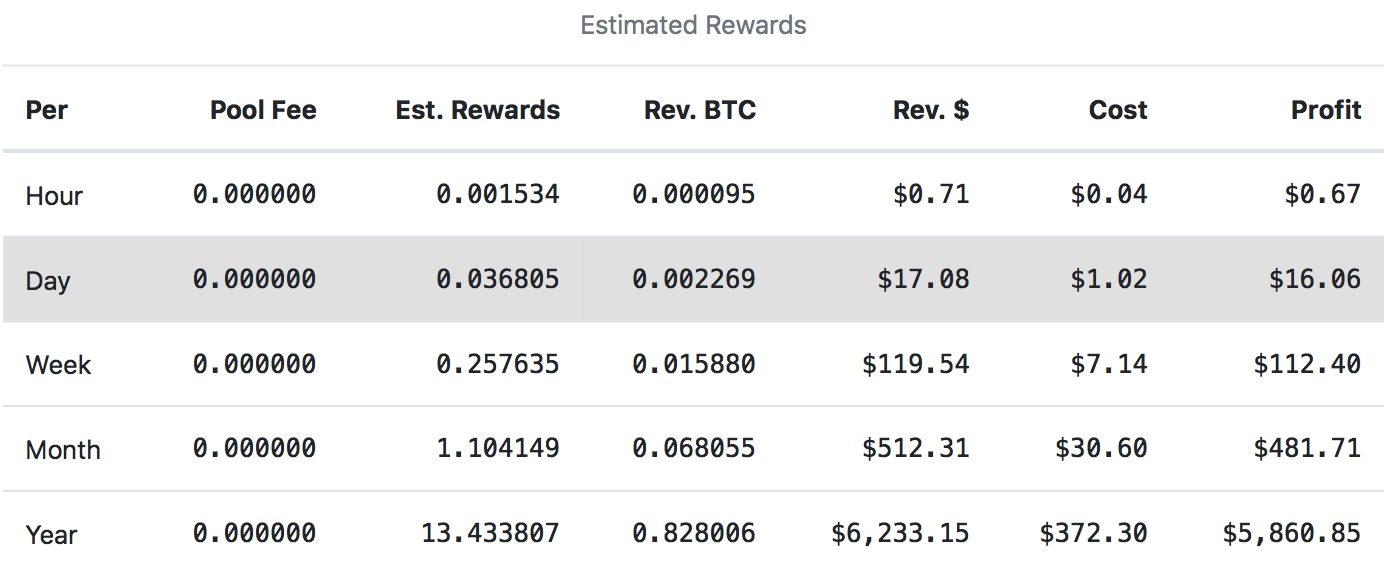The height and width of the screenshot is (569, 1394).
Task: Click the monthly Rev. BTC 0.068055 value
Action: coord(693,449)
